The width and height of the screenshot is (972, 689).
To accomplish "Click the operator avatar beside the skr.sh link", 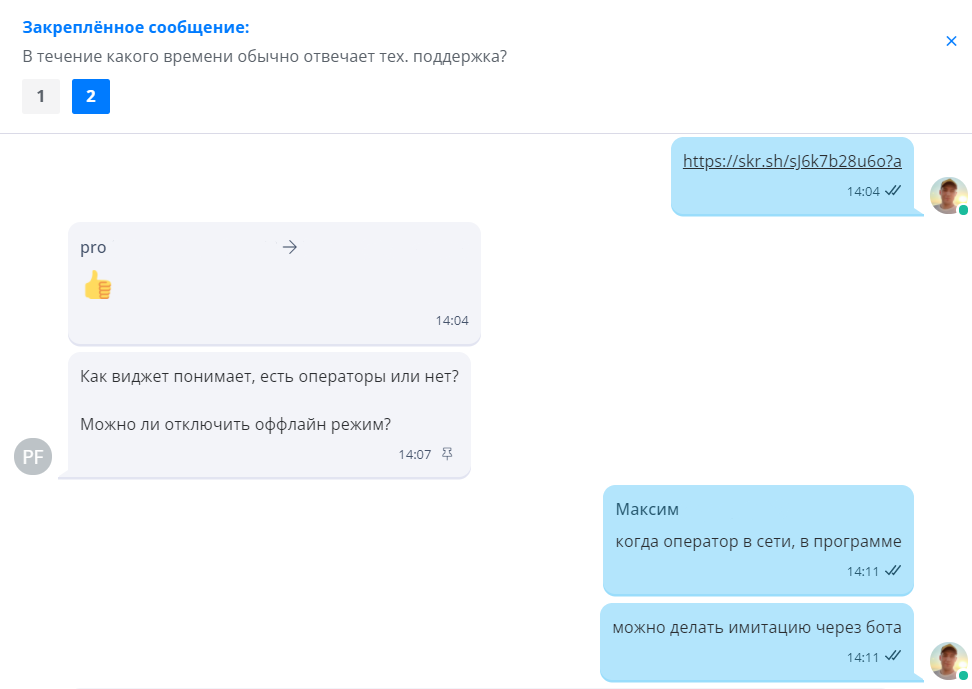I will [x=948, y=195].
